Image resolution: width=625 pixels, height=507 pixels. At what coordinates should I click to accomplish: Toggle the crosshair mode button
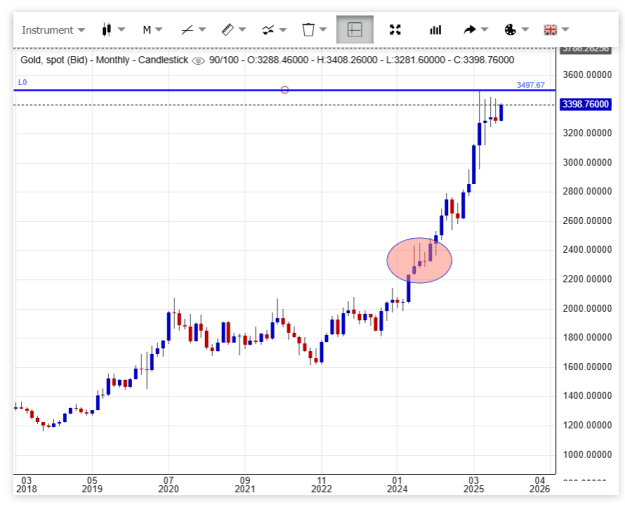tap(355, 29)
